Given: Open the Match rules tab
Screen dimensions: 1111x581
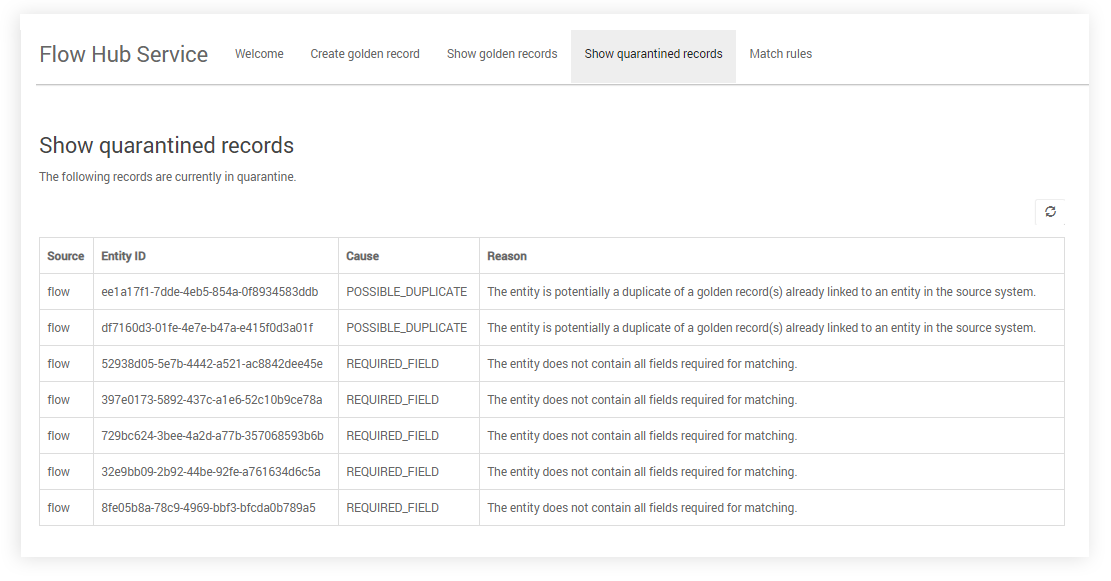Looking at the screenshot, I should [x=780, y=54].
